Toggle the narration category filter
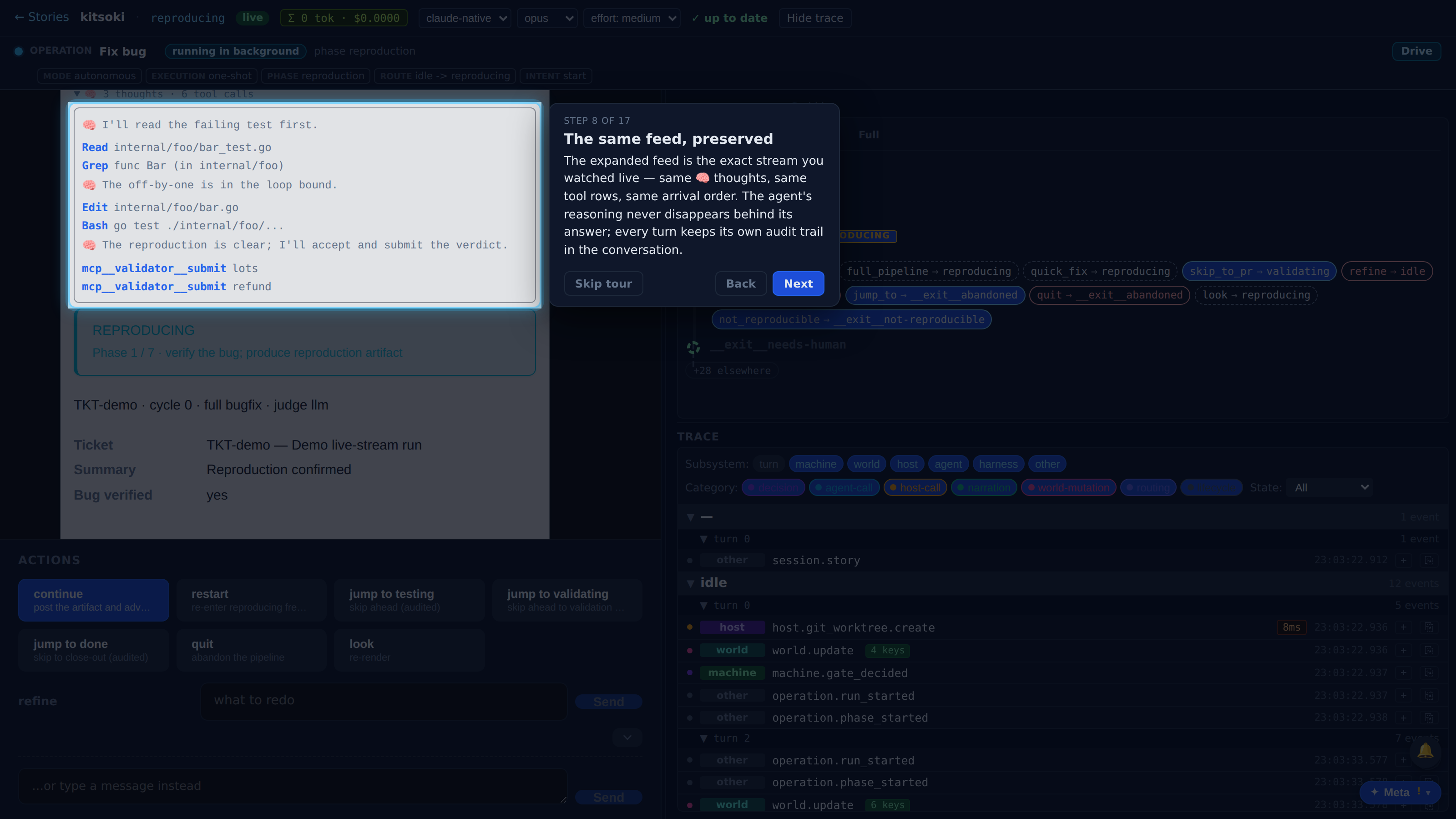Screen dimensions: 1456x819 pyautogui.click(x=983, y=487)
